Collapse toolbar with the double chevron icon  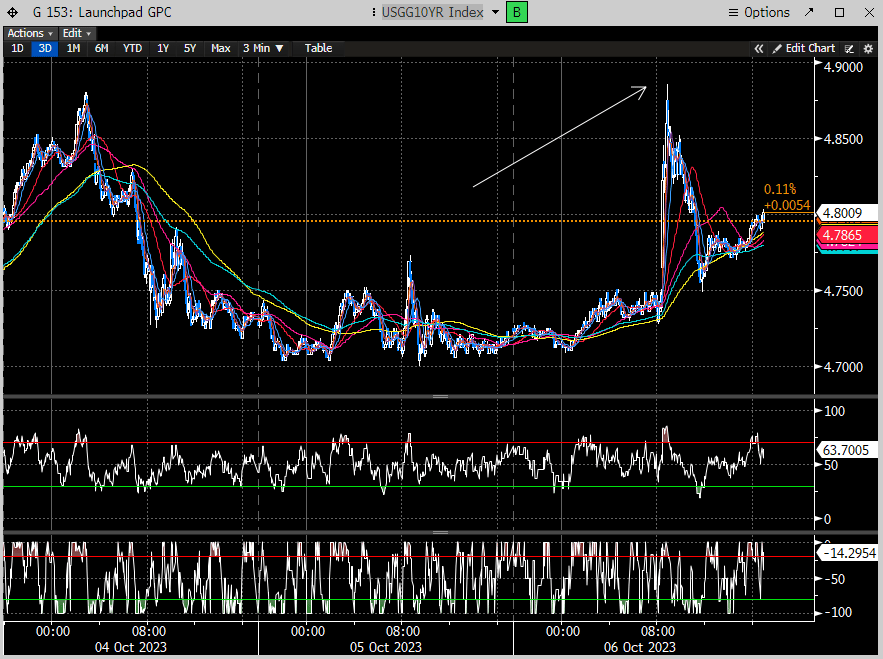pos(759,48)
